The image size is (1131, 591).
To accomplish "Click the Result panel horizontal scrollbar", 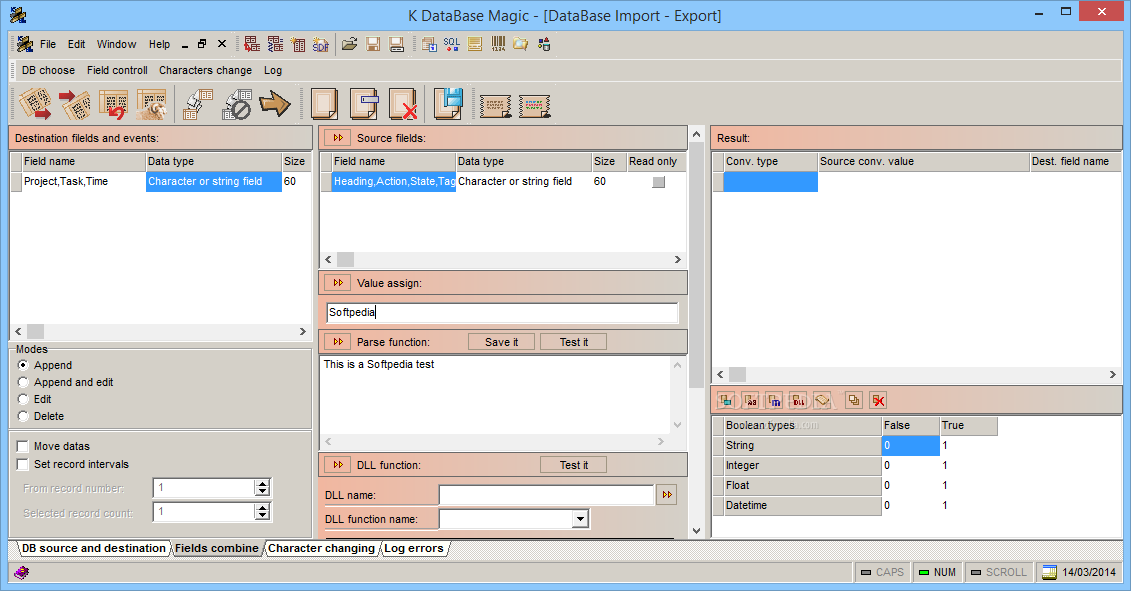I will [916, 375].
